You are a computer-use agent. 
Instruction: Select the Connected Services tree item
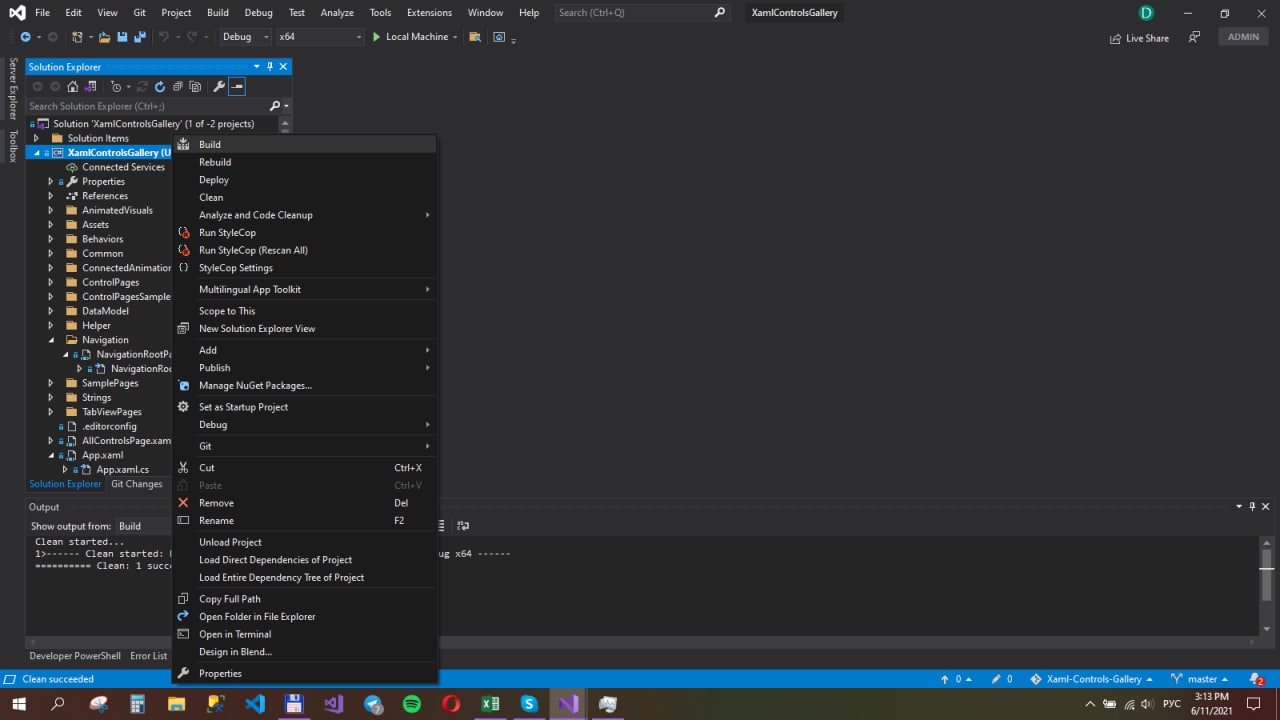(x=123, y=167)
